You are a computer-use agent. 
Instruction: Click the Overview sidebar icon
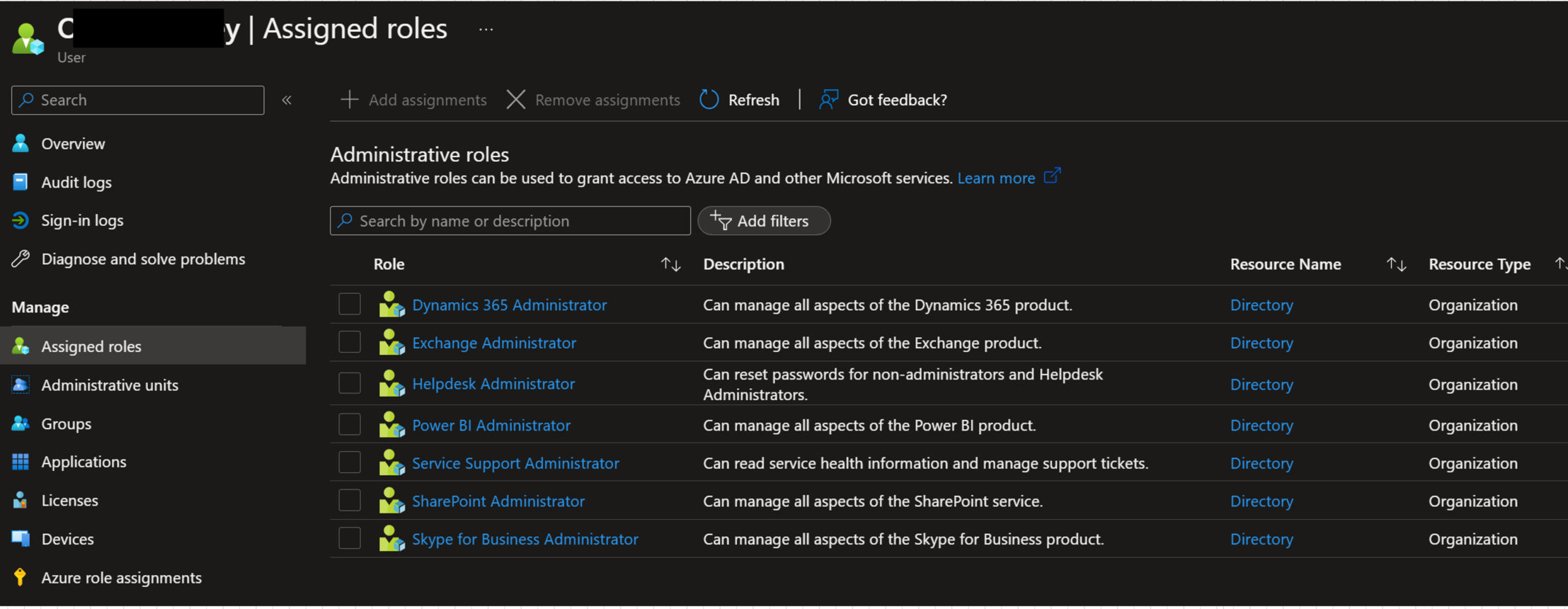point(21,143)
